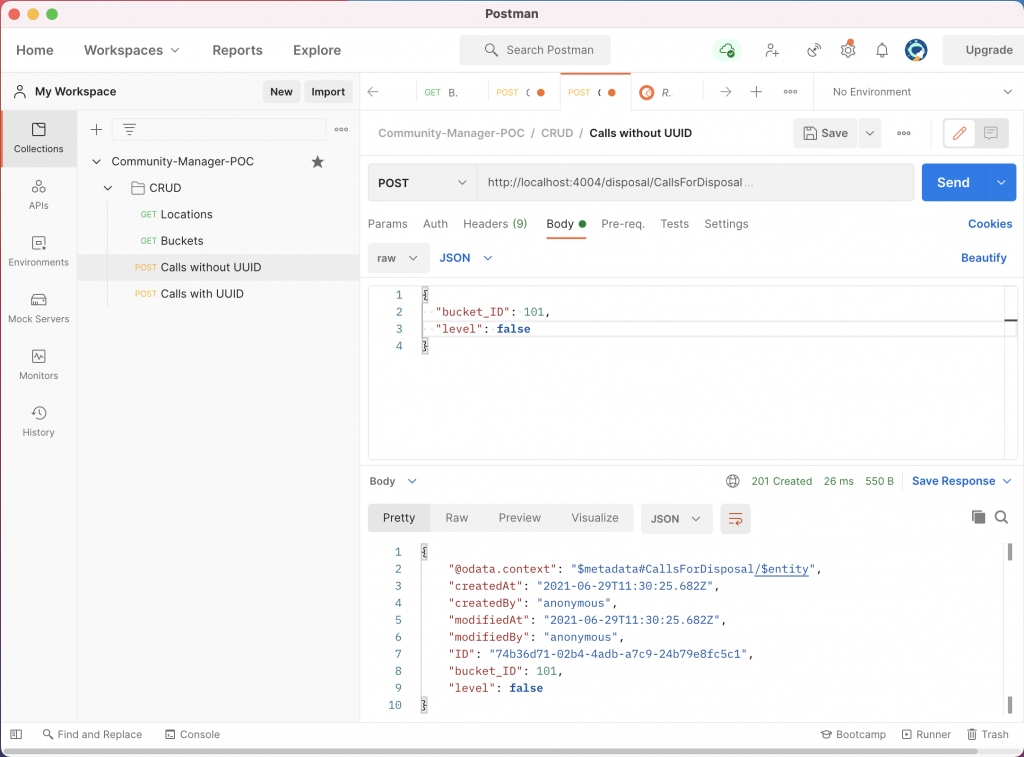Open the Collections sidebar panel

click(x=39, y=138)
